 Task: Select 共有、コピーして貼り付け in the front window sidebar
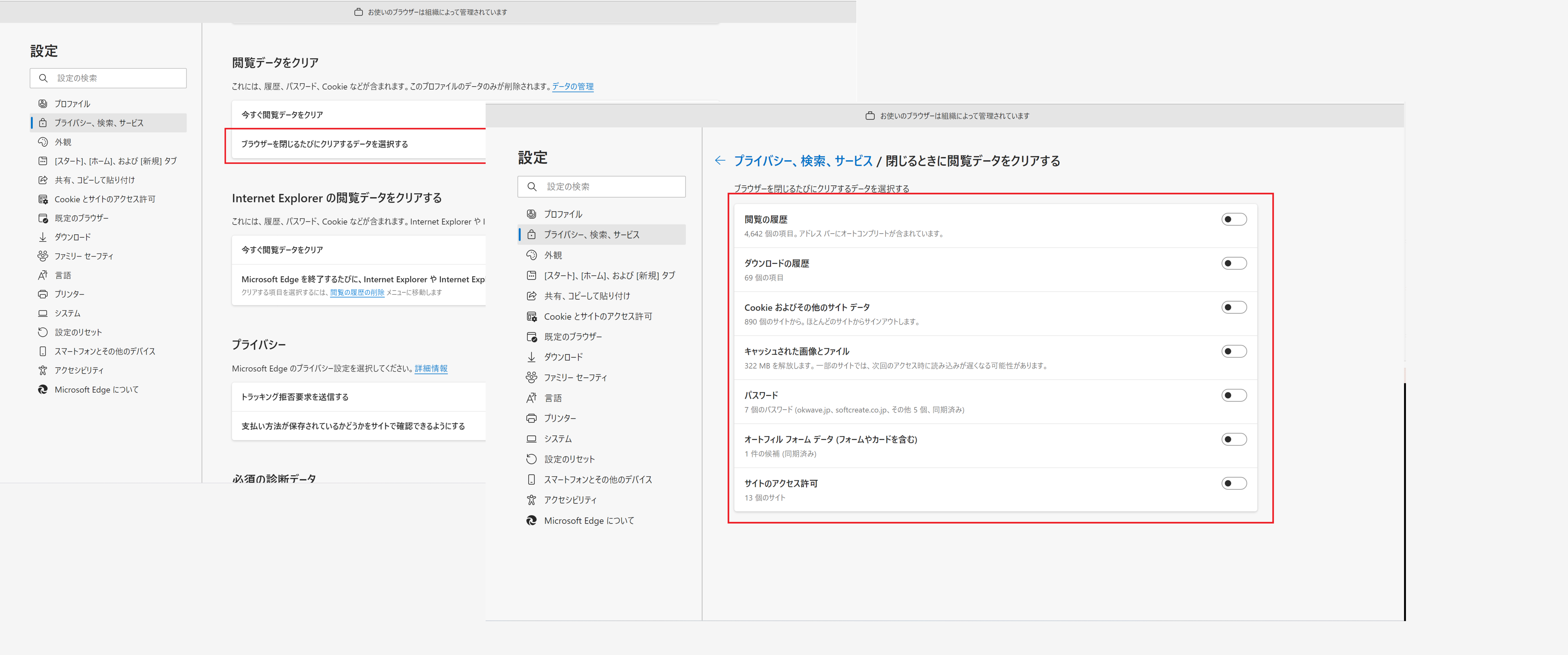point(601,296)
